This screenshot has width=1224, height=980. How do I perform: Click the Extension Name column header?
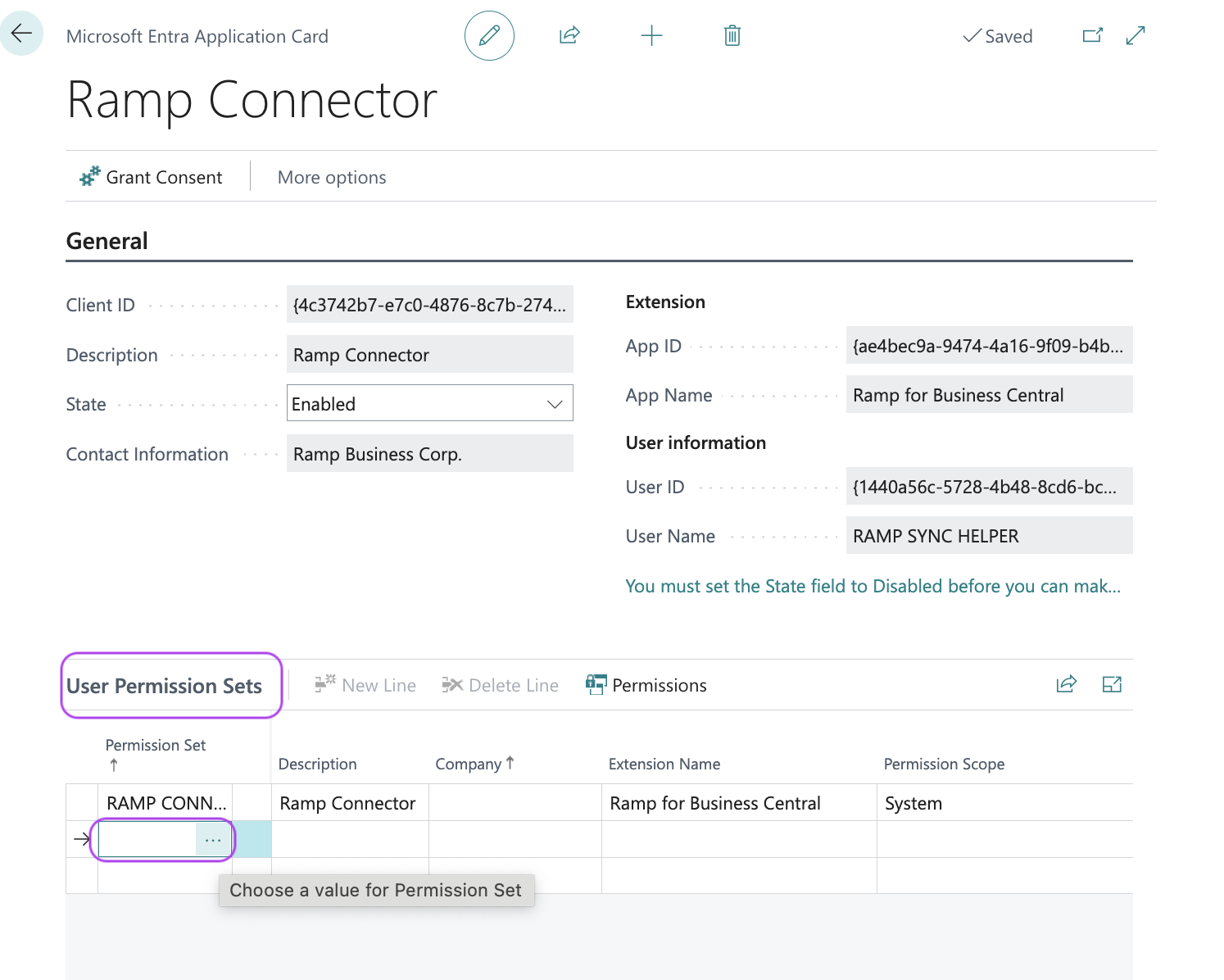click(x=664, y=764)
